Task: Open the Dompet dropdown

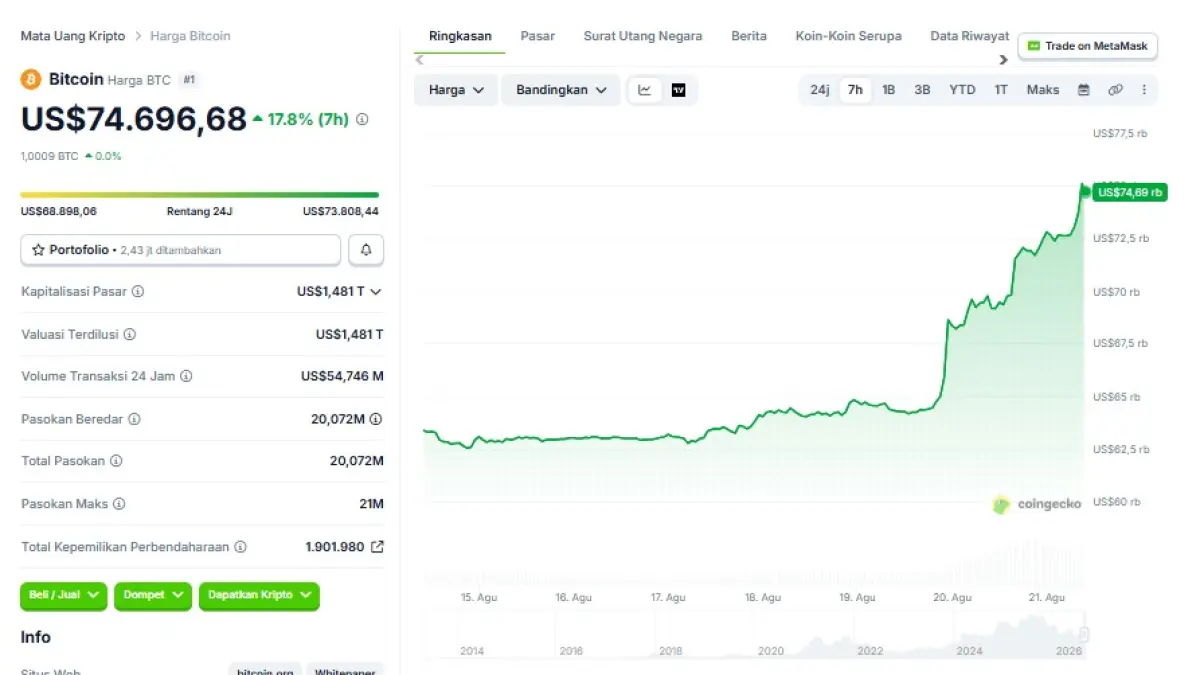Action: tap(153, 595)
